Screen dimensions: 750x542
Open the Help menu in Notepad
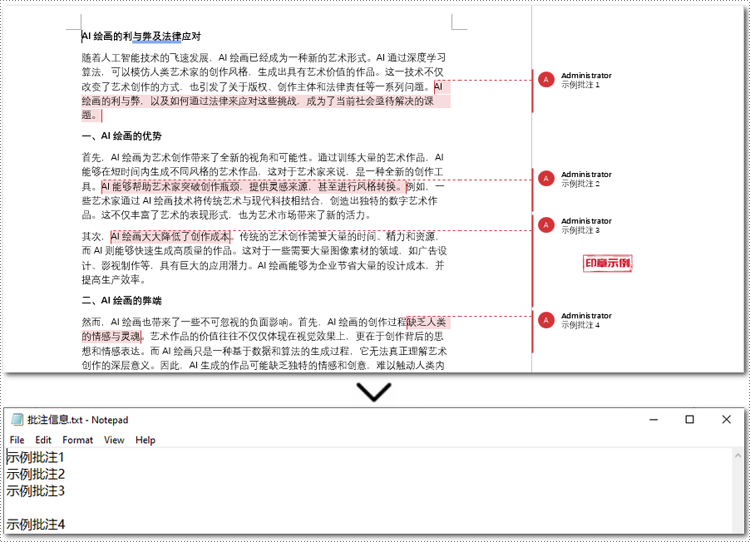[x=145, y=440]
